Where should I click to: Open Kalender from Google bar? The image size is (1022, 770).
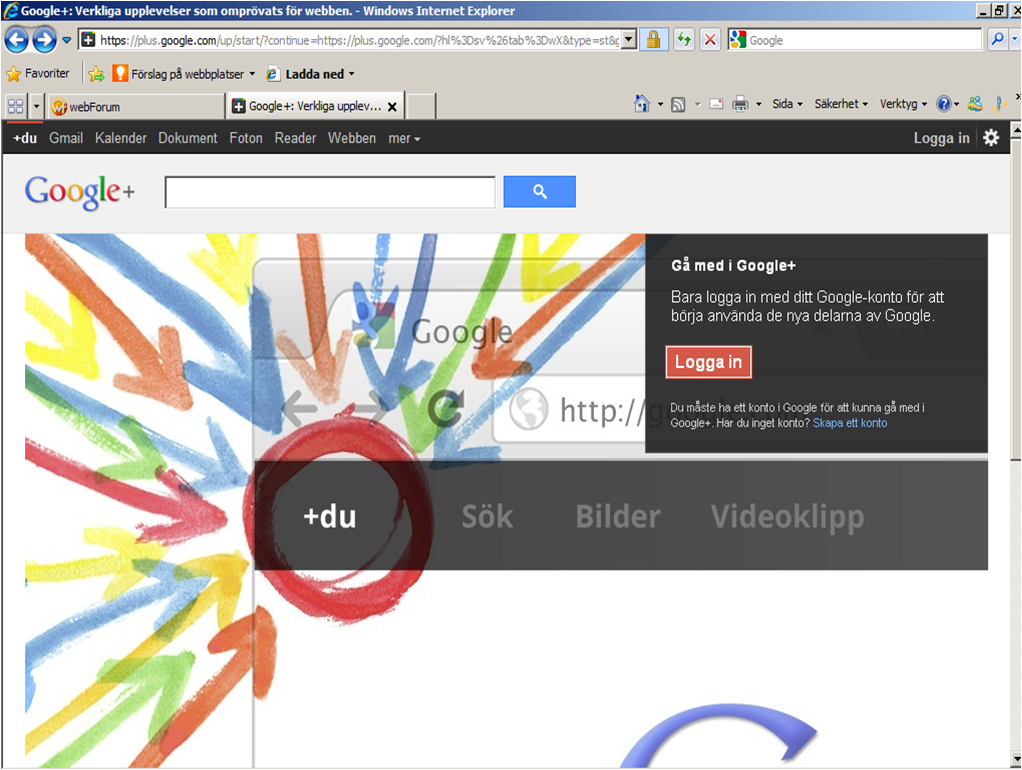click(121, 138)
